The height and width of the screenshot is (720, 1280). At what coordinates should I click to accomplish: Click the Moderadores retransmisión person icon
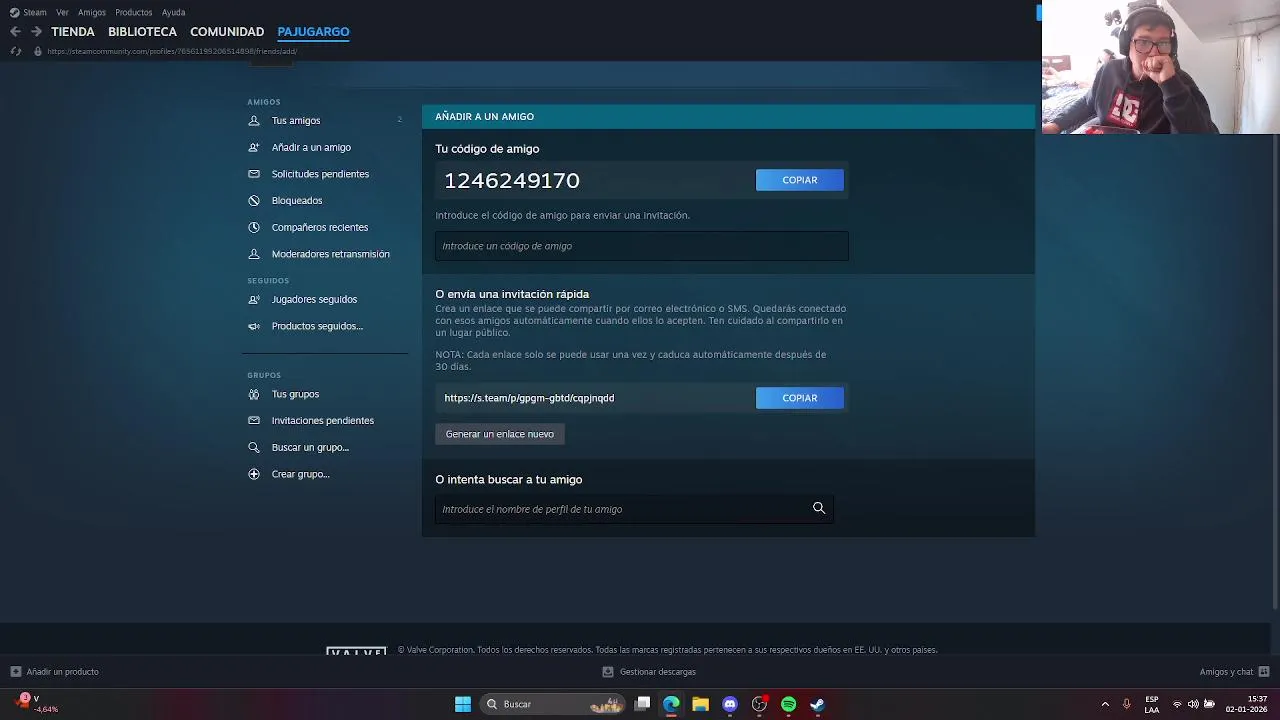(254, 254)
